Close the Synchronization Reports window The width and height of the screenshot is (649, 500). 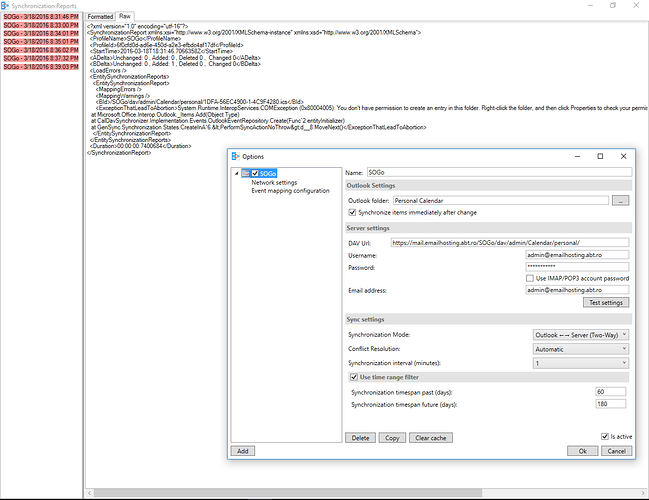tap(636, 5)
